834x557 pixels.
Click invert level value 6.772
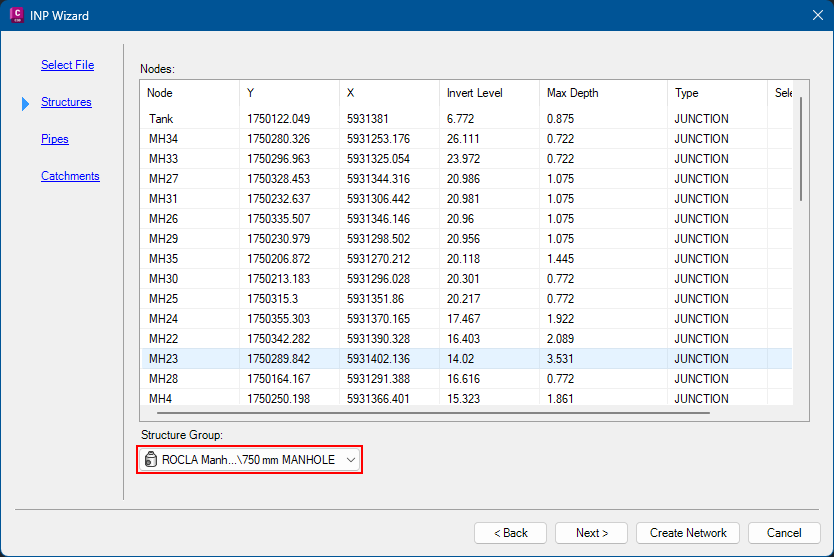pos(460,119)
